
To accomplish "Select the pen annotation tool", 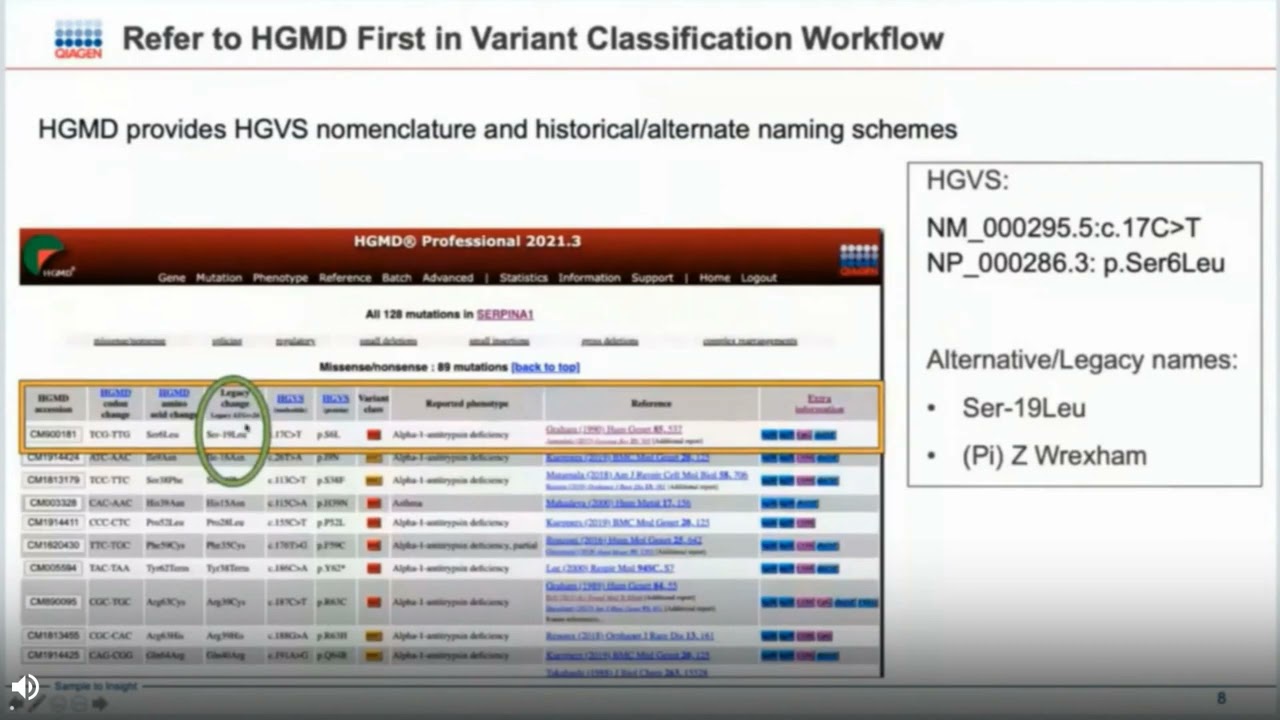I will 38,704.
